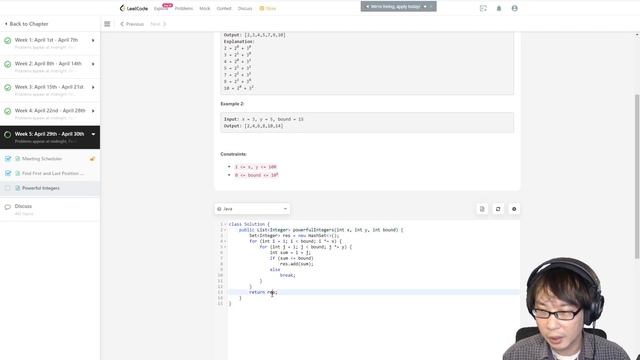Expand Week 4: April 22nd - April 28th
The width and height of the screenshot is (640, 360).
93,111
